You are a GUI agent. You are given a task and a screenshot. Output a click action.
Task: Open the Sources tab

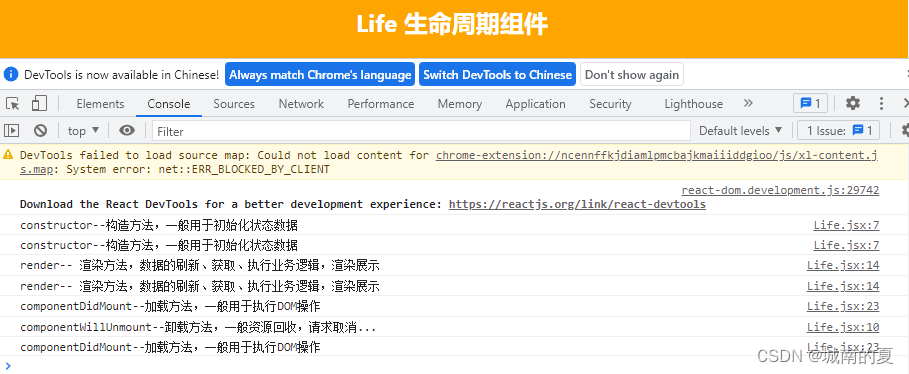(x=234, y=104)
